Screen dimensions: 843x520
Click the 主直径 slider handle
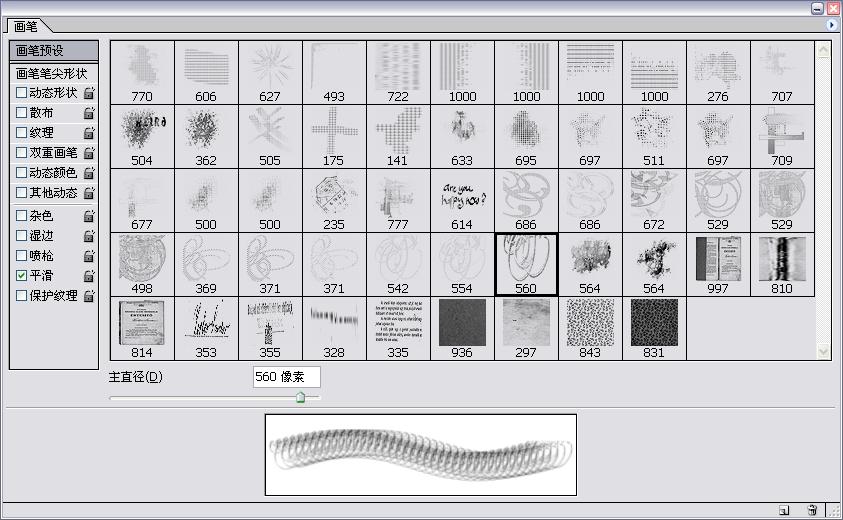pyautogui.click(x=301, y=397)
